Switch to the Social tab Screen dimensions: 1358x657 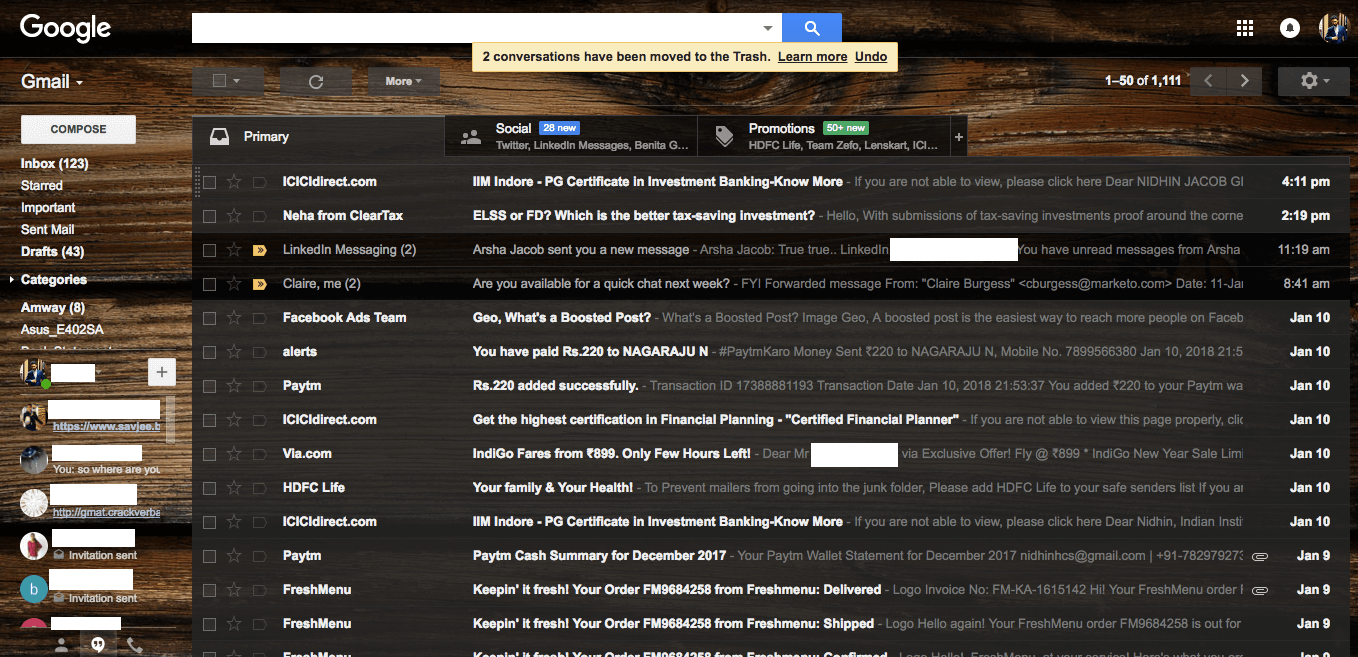[570, 137]
